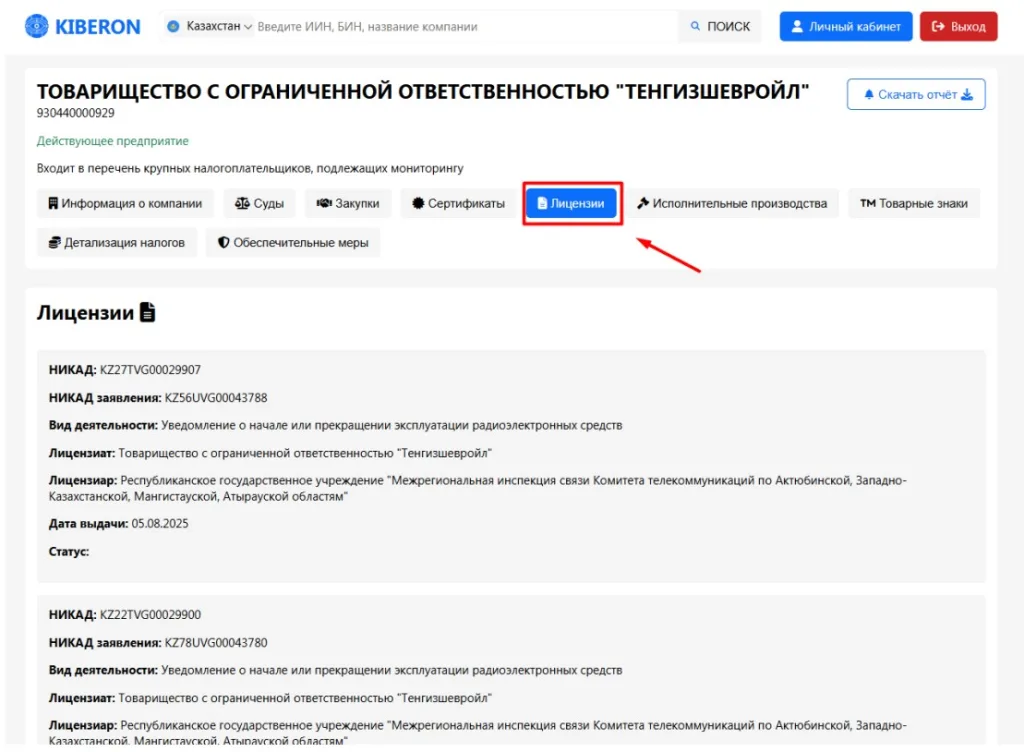Select the Лицензии tab
1024x752 pixels.
click(571, 203)
